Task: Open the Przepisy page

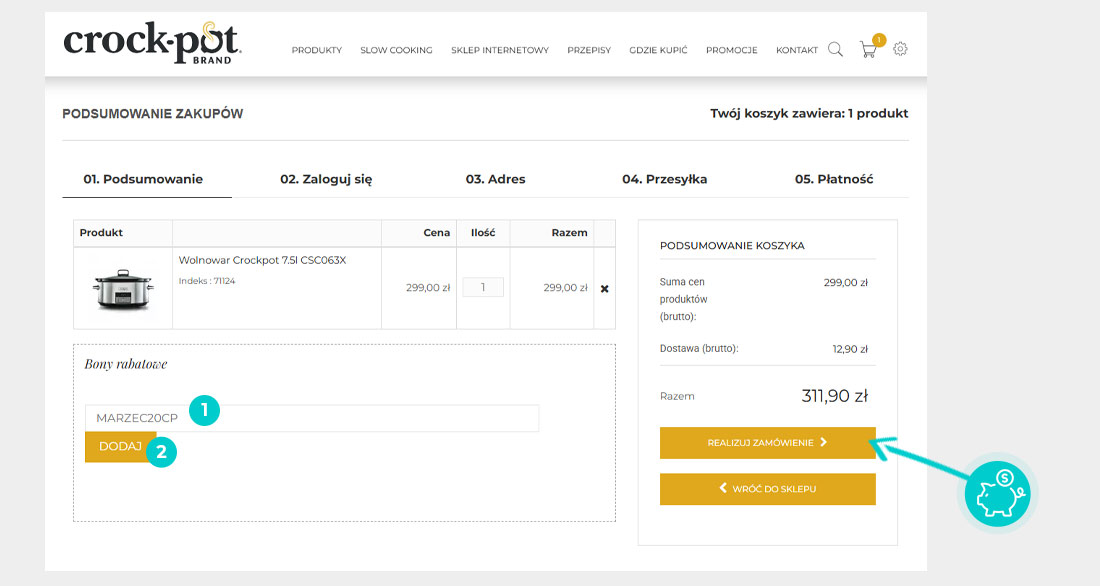Action: point(589,50)
